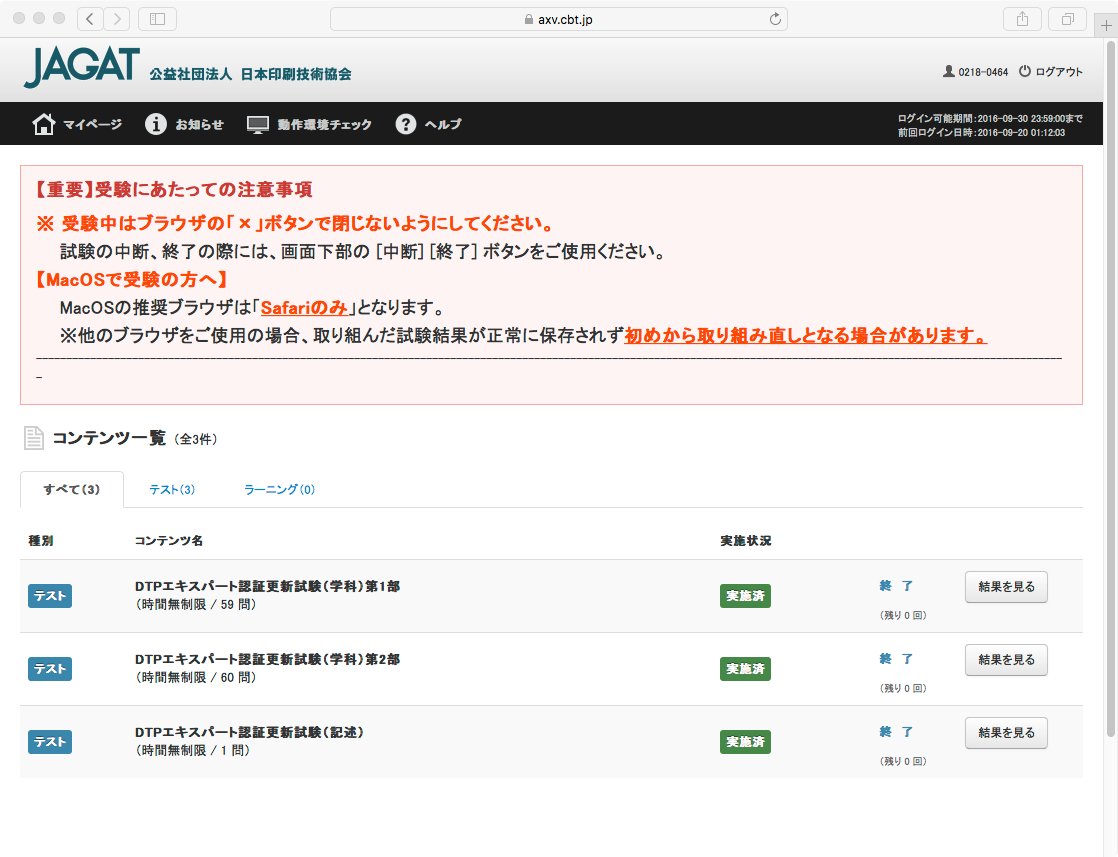Click the テスト badge in the 第1部 row
The height and width of the screenshot is (857, 1118).
(50, 595)
